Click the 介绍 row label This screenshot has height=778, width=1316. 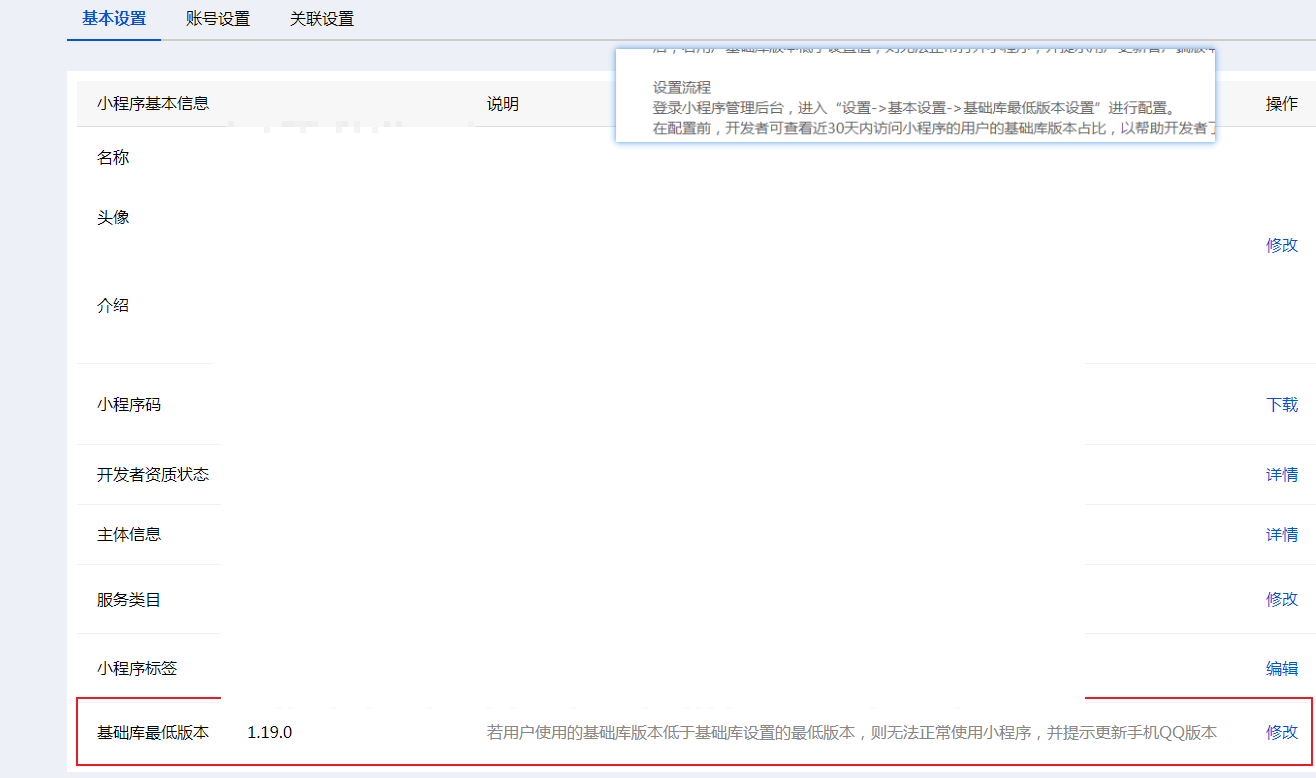(x=113, y=305)
